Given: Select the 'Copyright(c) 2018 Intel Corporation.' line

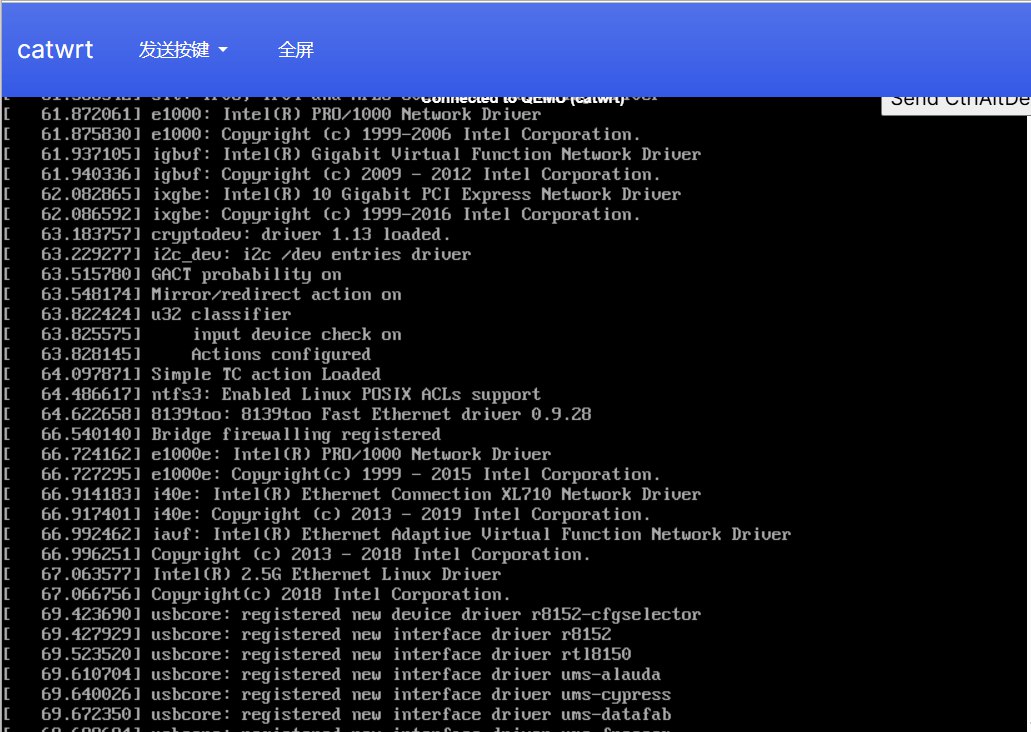Looking at the screenshot, I should (256, 595).
